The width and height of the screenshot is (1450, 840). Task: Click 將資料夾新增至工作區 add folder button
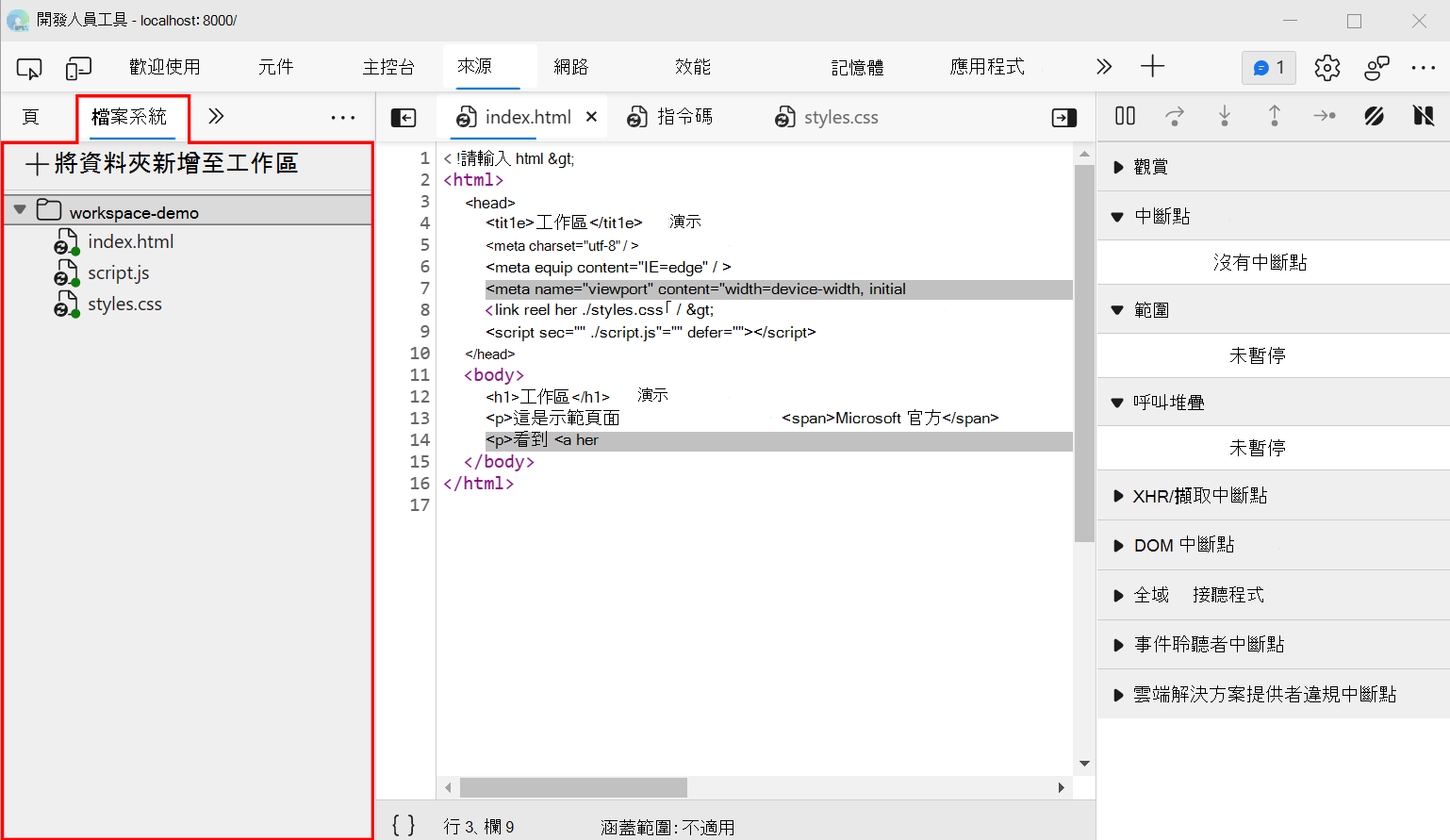(162, 163)
